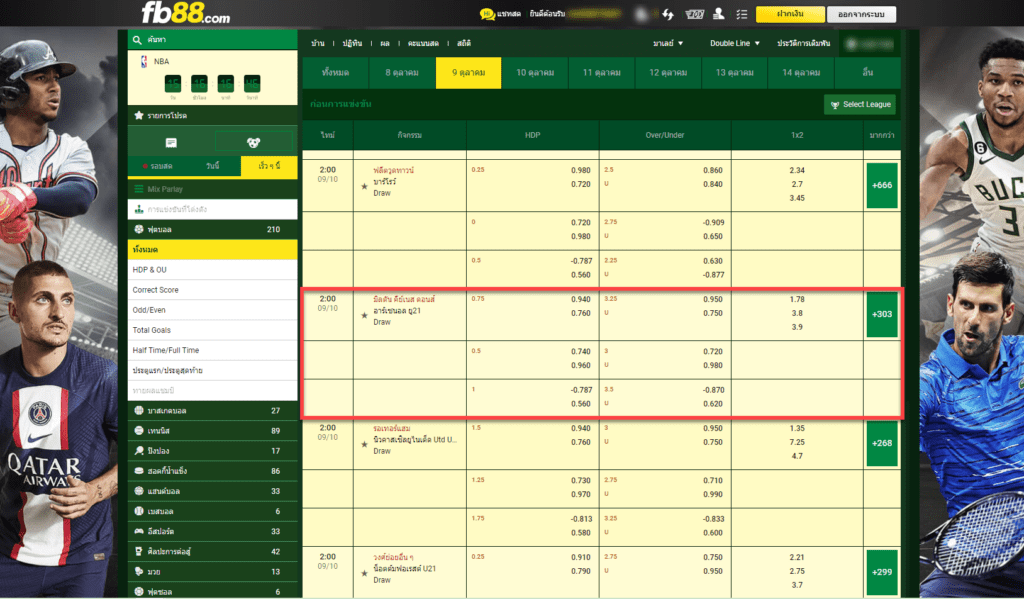Favorite the +299 match using its star

(364, 574)
